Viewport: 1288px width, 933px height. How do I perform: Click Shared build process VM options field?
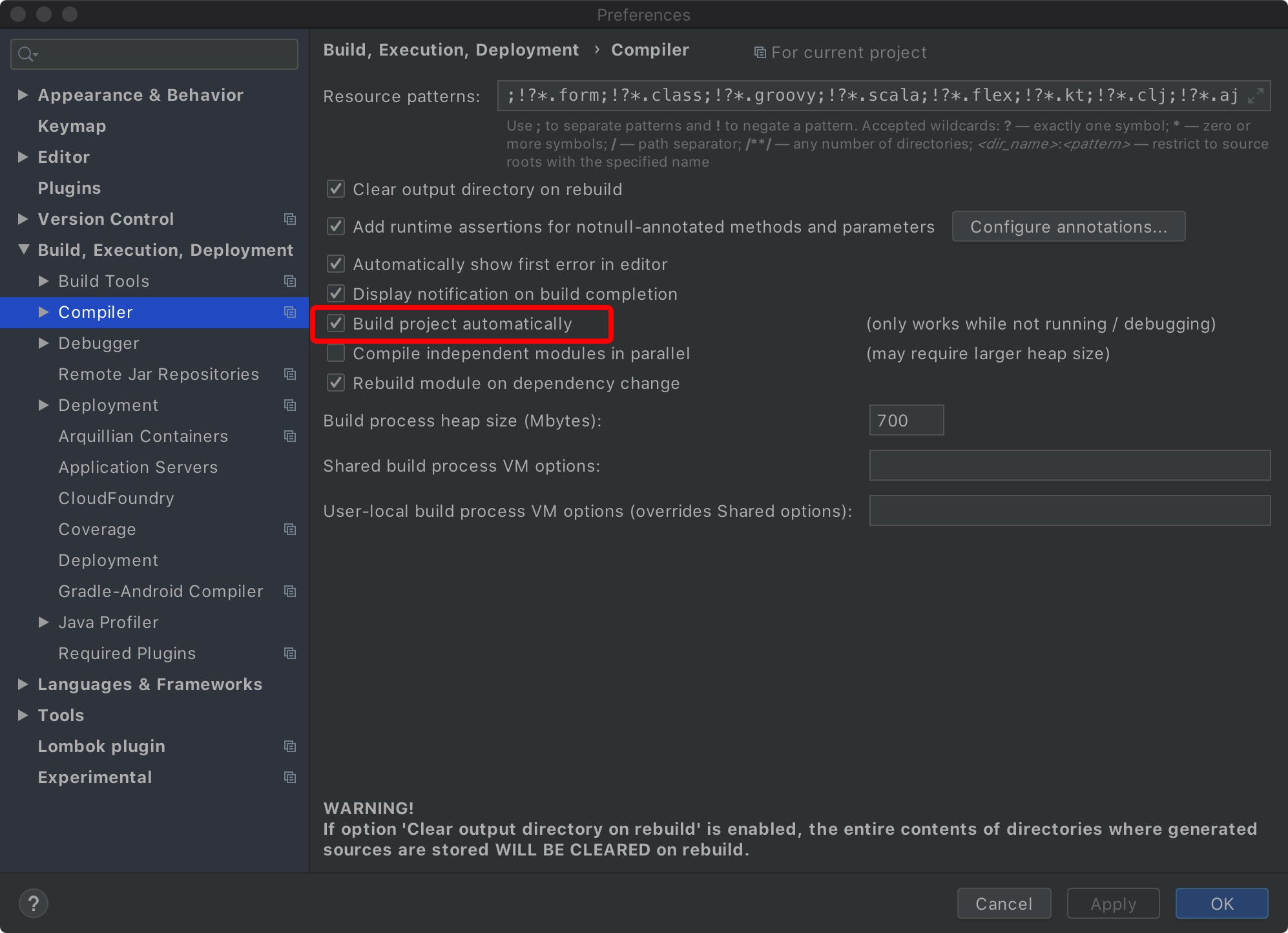1069,466
